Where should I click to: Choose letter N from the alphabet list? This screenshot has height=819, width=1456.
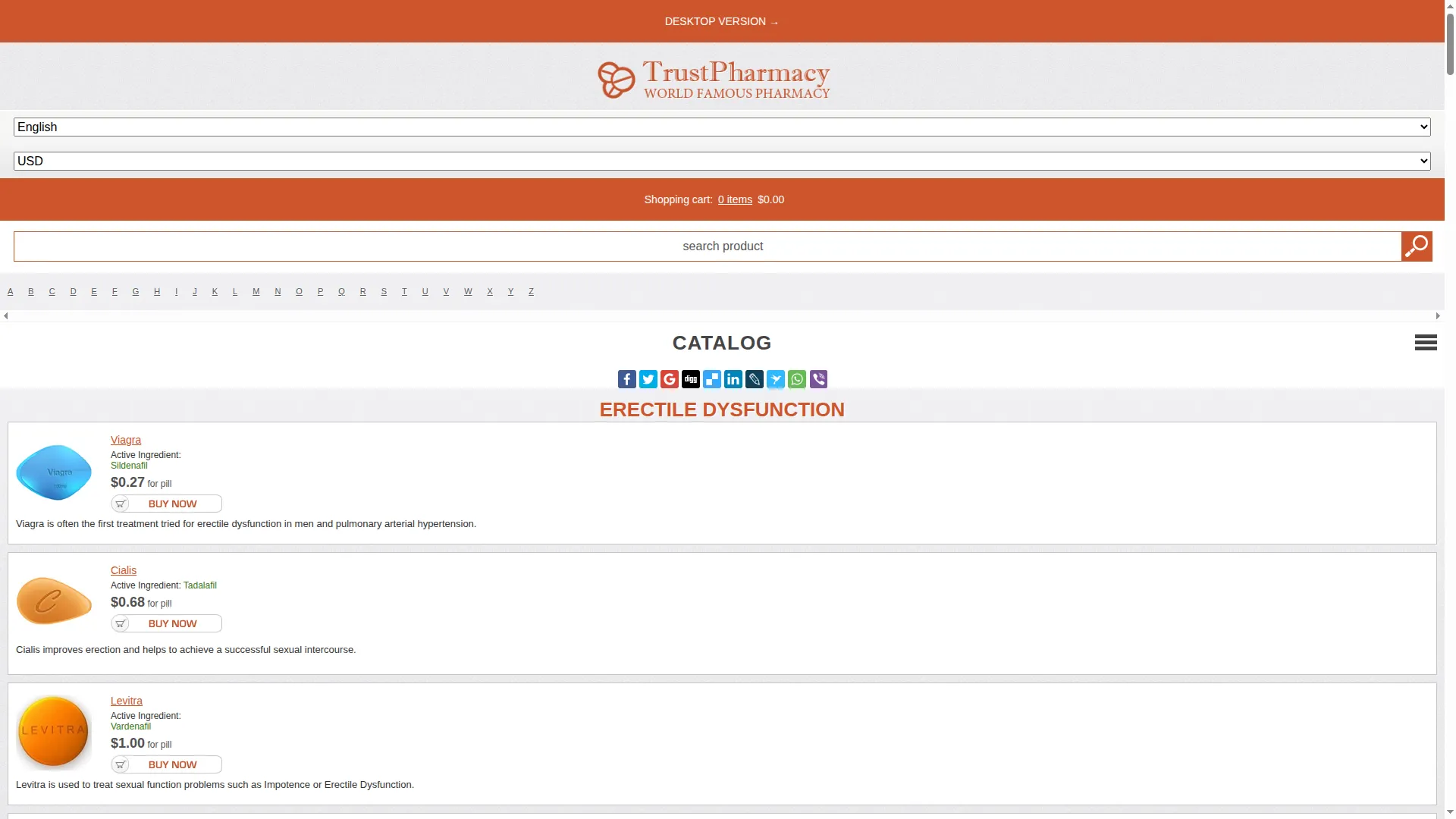[x=278, y=291]
